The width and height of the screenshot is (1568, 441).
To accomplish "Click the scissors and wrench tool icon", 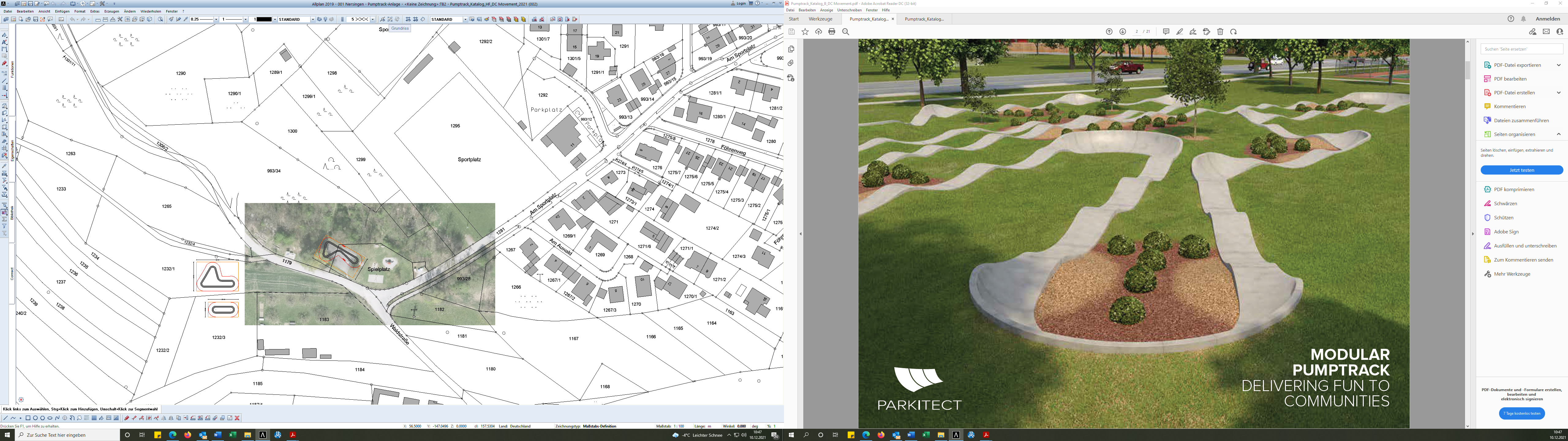I will [120, 20].
